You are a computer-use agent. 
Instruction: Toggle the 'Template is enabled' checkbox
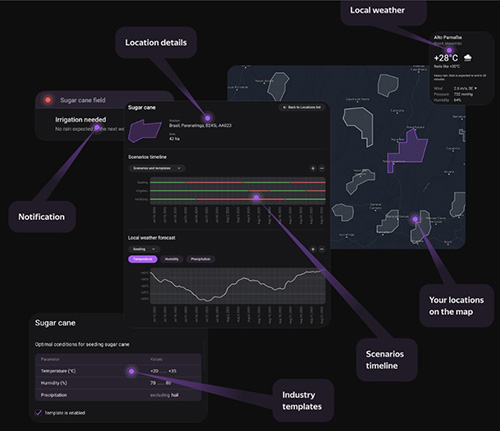click(38, 413)
